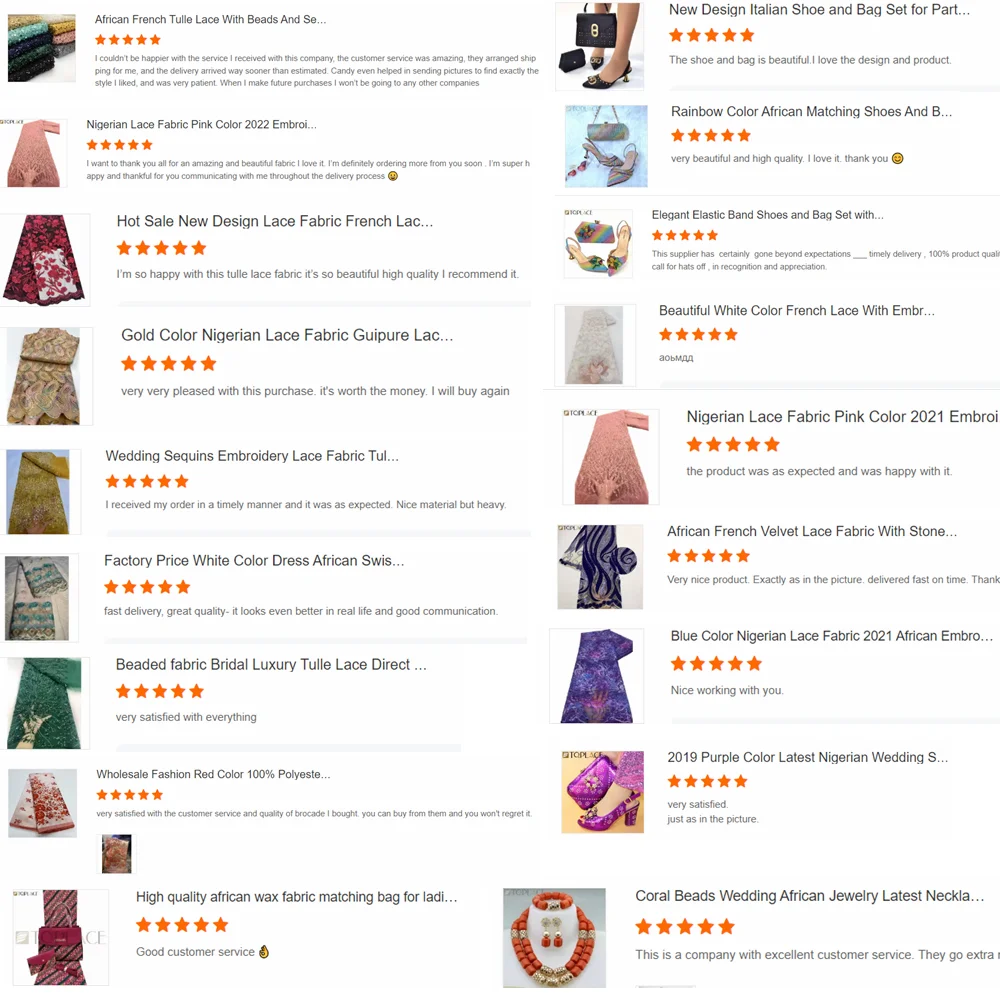Click the African French Velvet Lace Fabric title
Screen dimensions: 1000x1000
(812, 531)
